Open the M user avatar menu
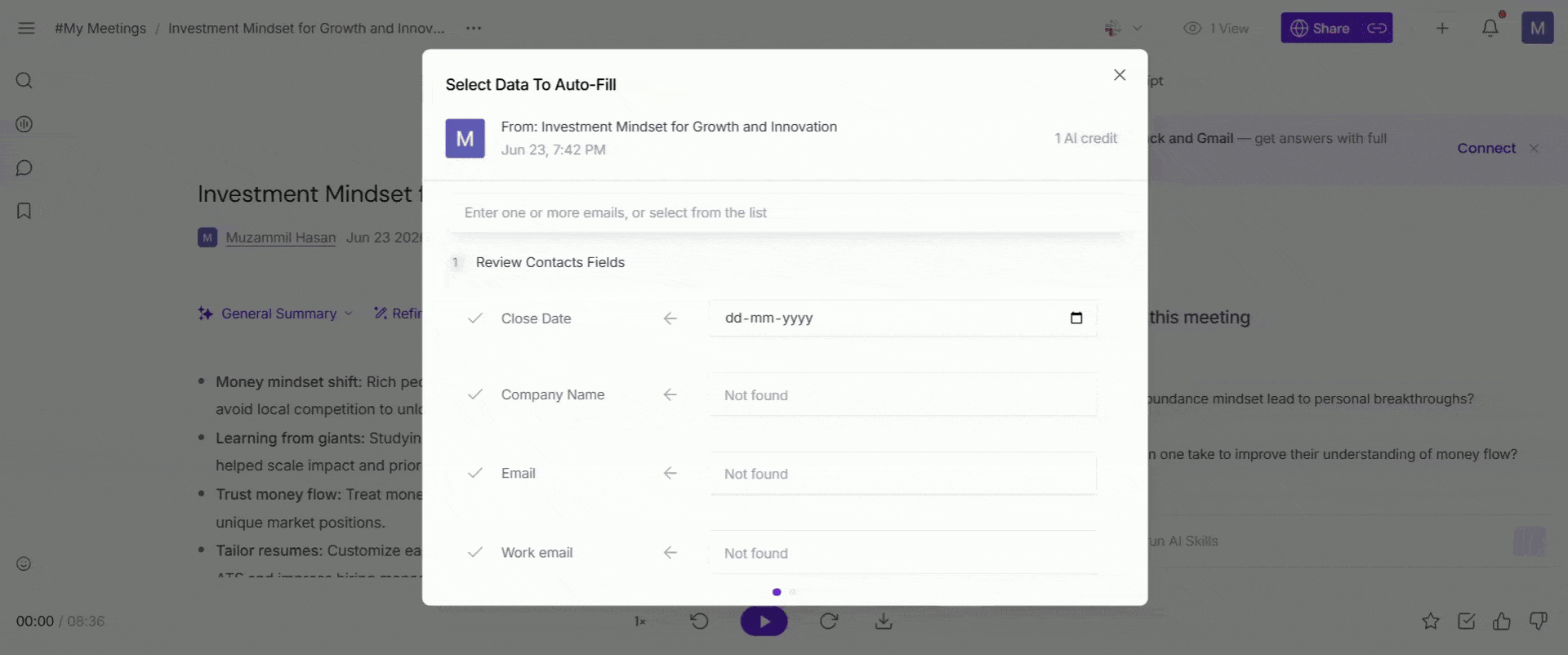1568x655 pixels. point(1537,28)
